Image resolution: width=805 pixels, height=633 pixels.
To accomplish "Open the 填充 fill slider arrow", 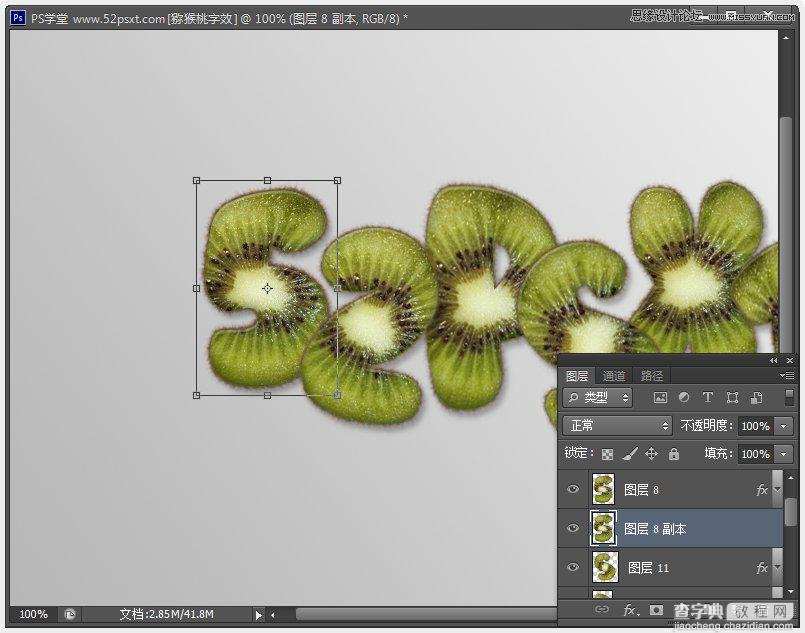I will [784, 454].
